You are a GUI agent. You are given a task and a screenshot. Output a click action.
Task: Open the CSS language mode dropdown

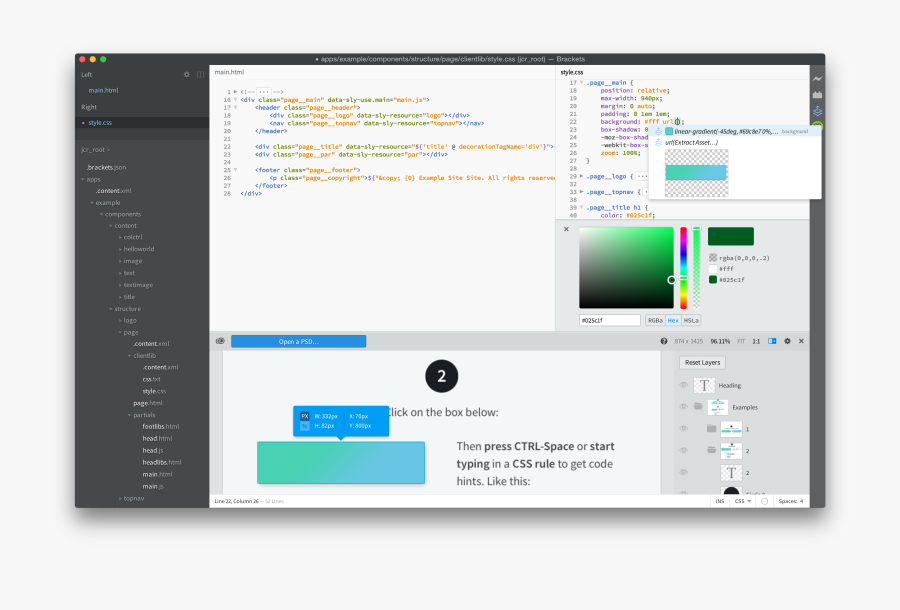[743, 501]
